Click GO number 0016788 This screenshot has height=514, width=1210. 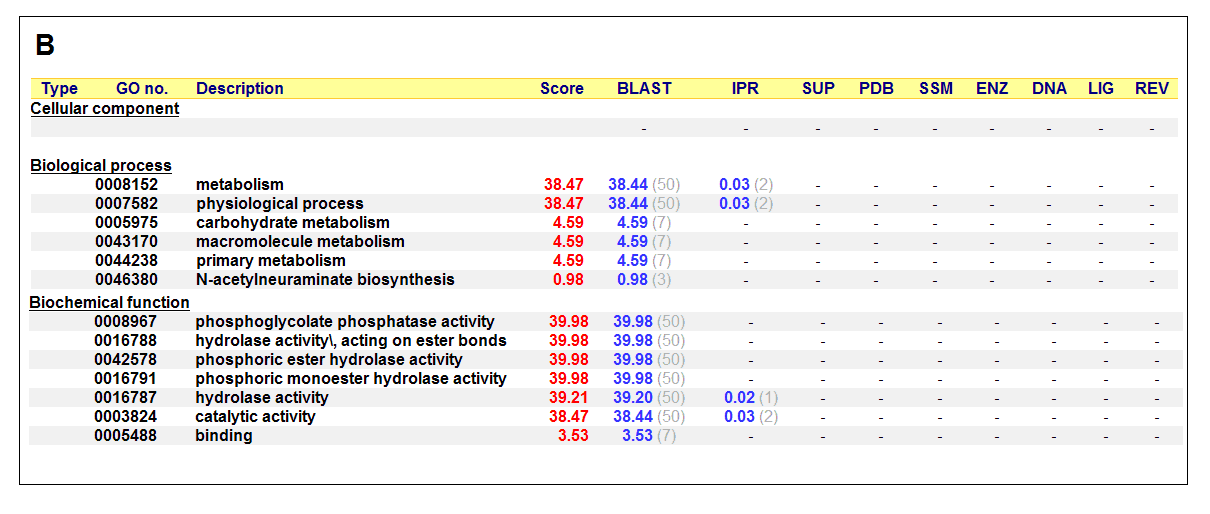[126, 340]
